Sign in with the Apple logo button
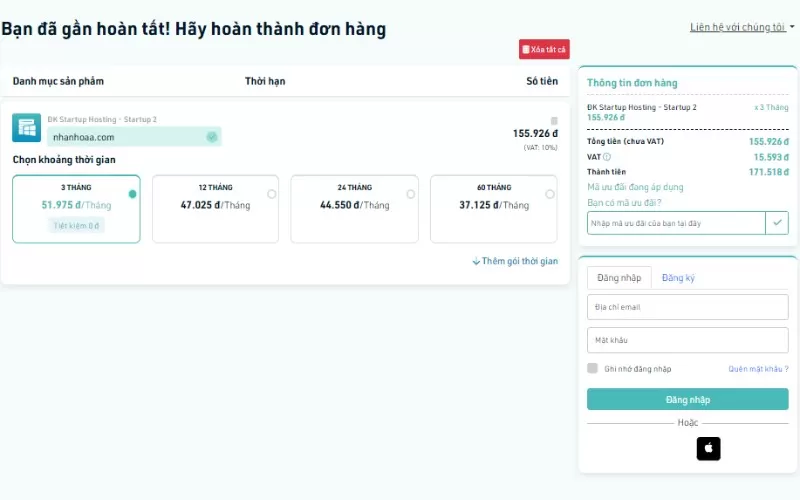Screen dimensions: 800x500 click(x=708, y=449)
